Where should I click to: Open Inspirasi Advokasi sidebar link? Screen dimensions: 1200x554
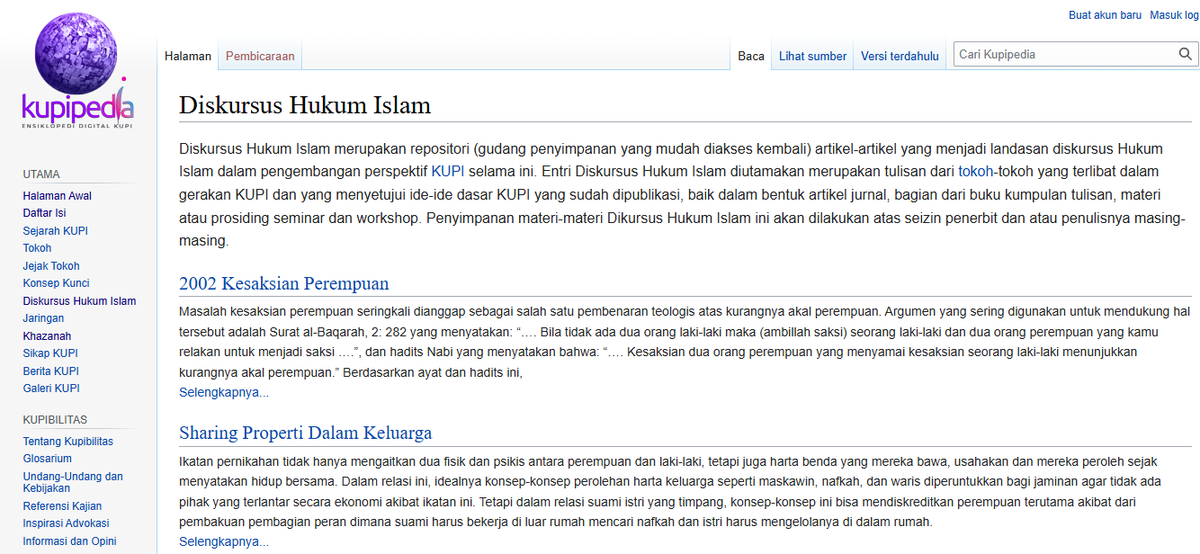coord(66,523)
